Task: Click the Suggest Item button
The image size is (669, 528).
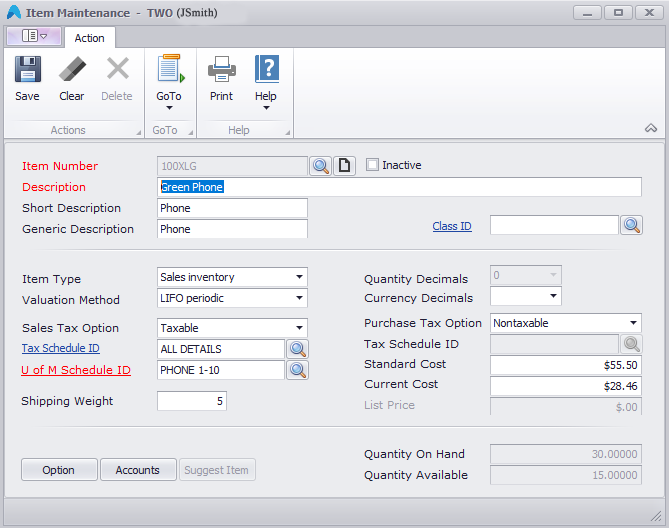Action: coord(217,470)
